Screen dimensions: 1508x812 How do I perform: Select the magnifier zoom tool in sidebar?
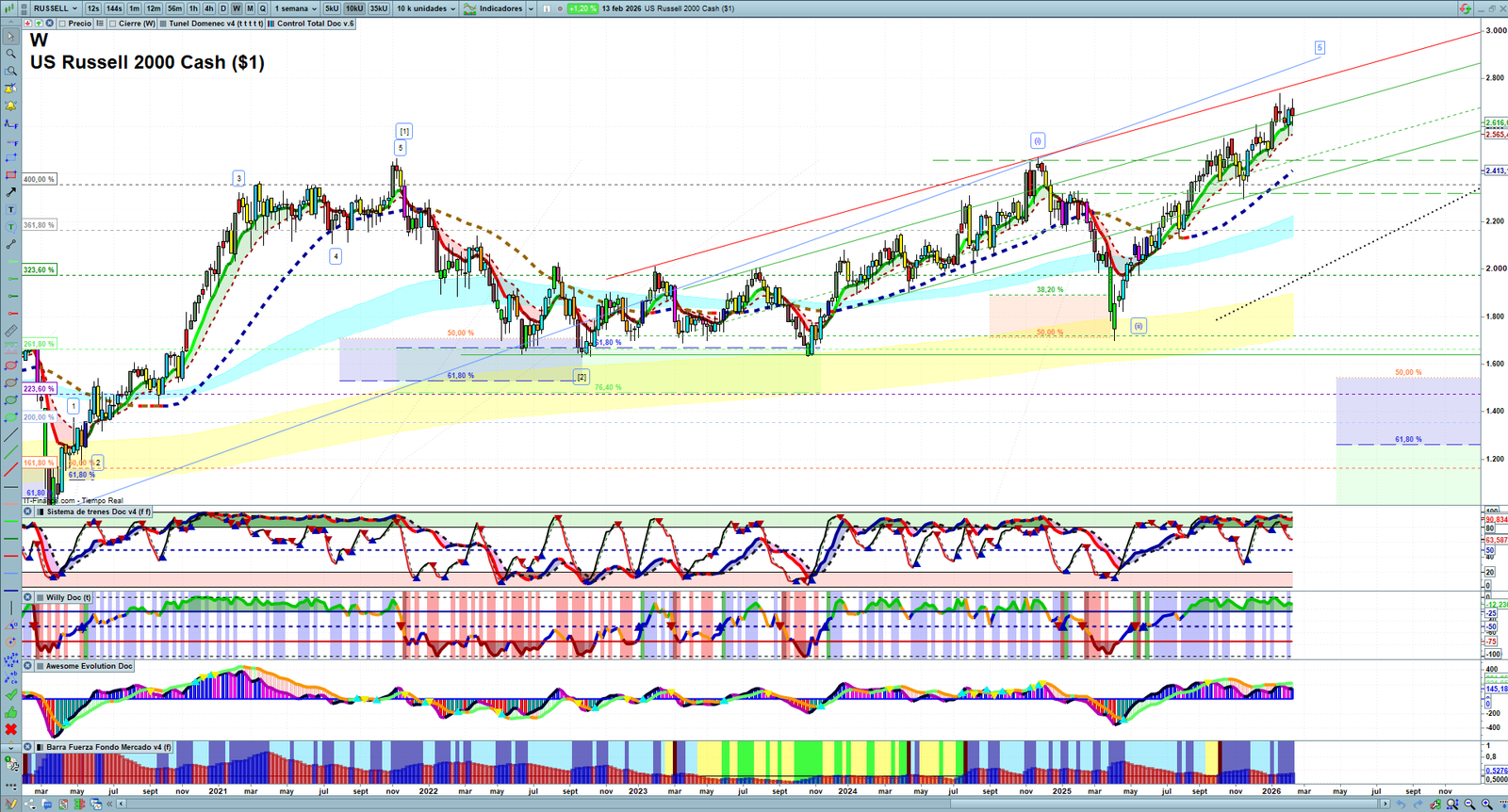11,54
